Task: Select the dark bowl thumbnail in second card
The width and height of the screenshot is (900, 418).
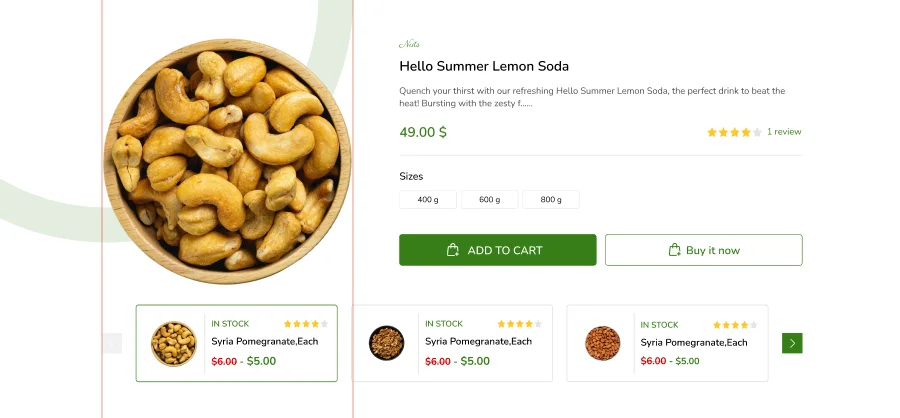Action: pos(386,343)
